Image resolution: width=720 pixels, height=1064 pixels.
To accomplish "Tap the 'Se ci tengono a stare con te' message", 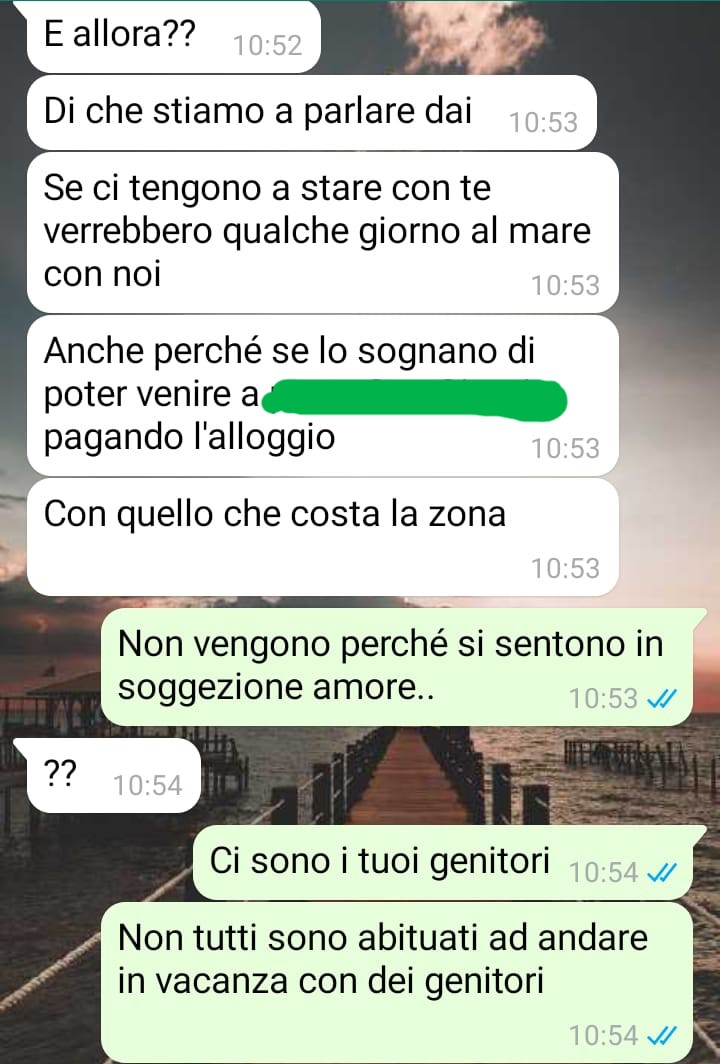I will [322, 233].
